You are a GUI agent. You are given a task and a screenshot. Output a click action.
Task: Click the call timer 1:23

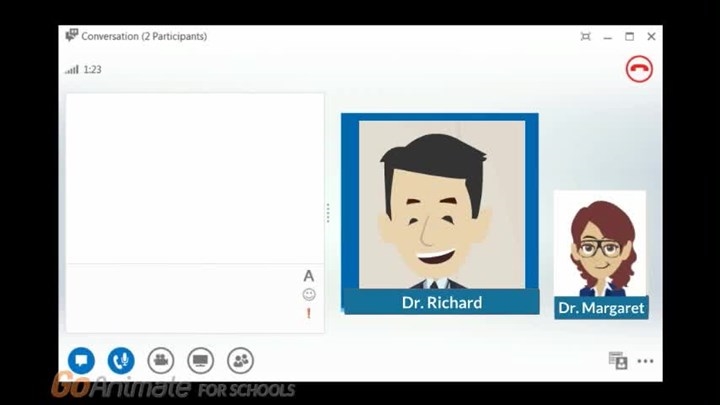(92, 70)
